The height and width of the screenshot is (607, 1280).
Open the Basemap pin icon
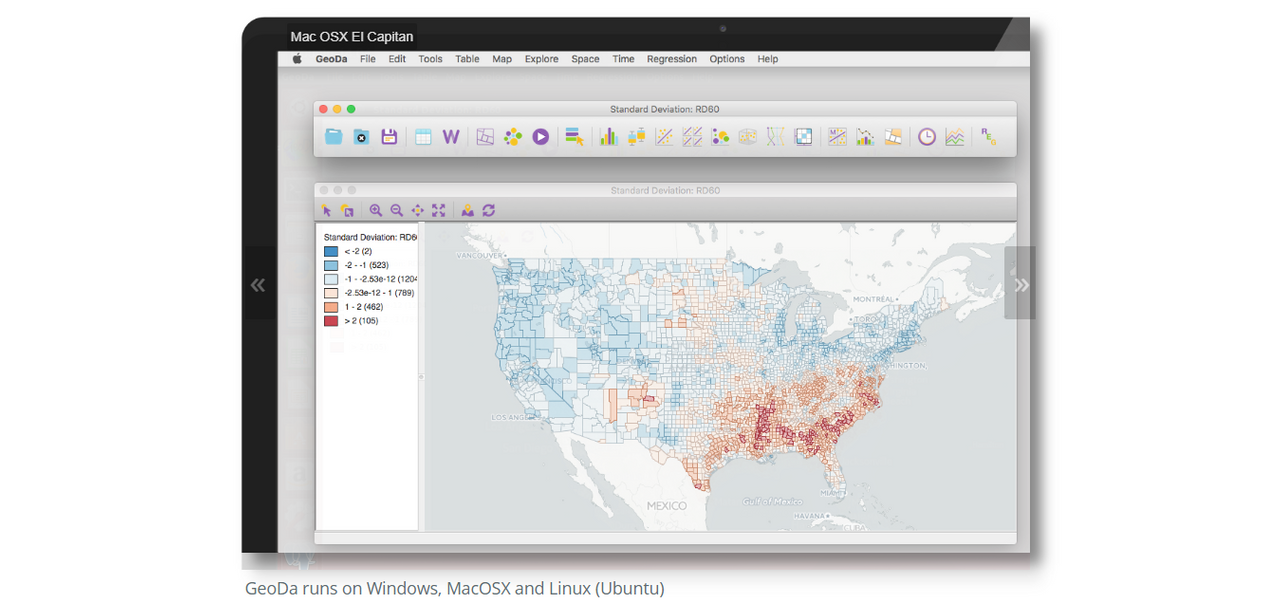pos(467,210)
